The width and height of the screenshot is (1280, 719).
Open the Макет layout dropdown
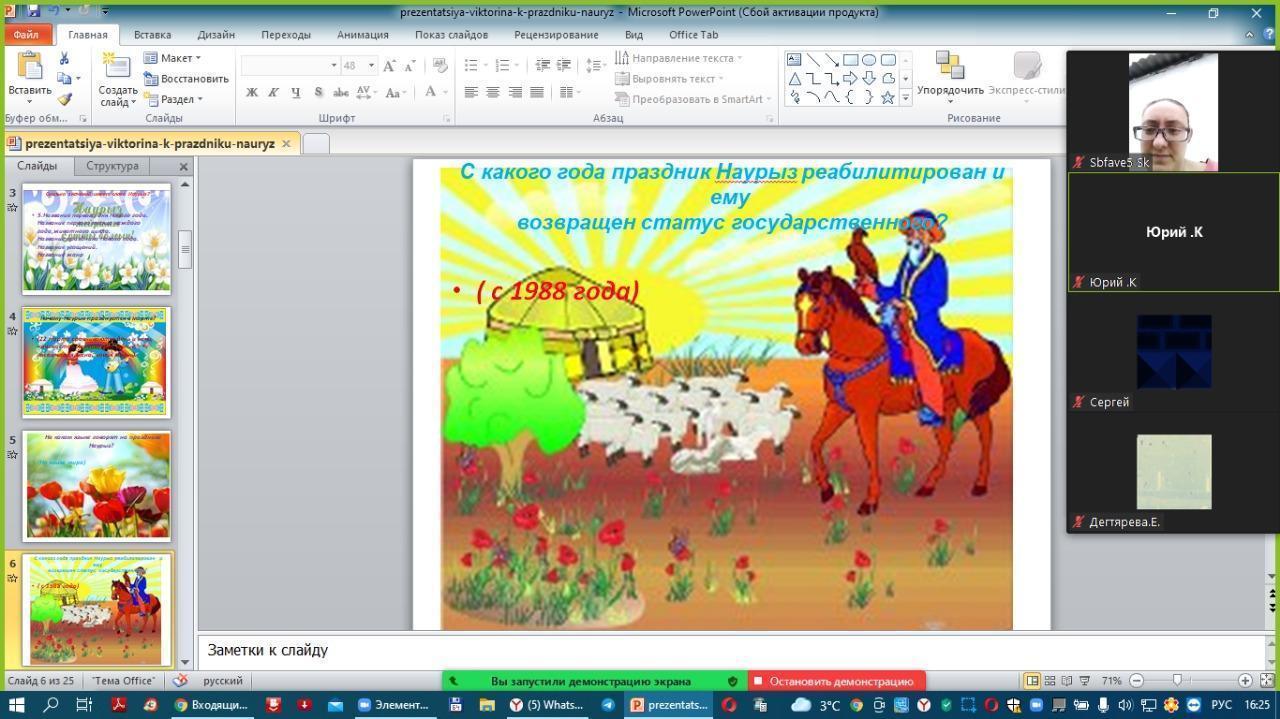coord(173,58)
